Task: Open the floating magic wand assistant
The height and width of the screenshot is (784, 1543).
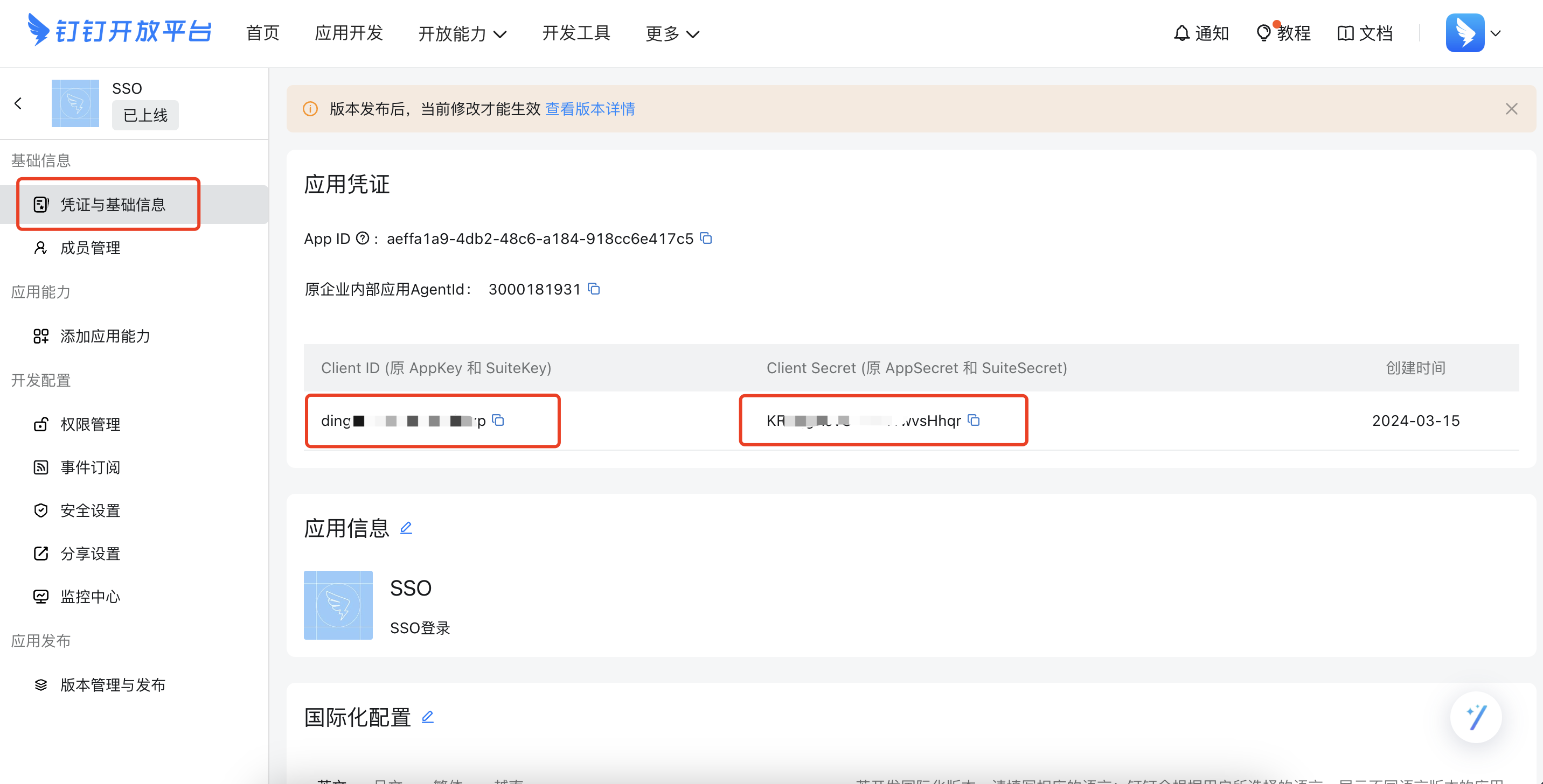Action: tap(1475, 717)
